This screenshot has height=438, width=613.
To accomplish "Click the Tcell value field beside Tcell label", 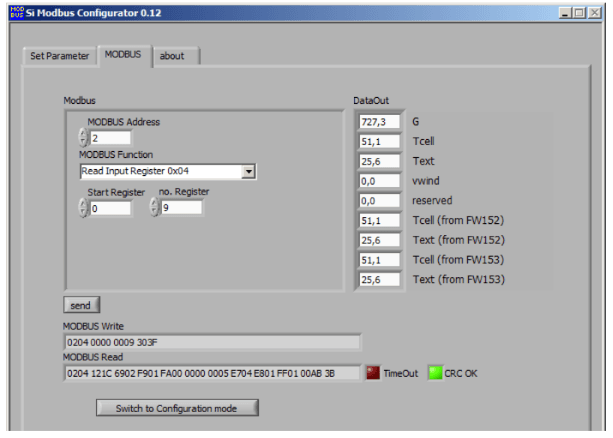I will click(379, 142).
